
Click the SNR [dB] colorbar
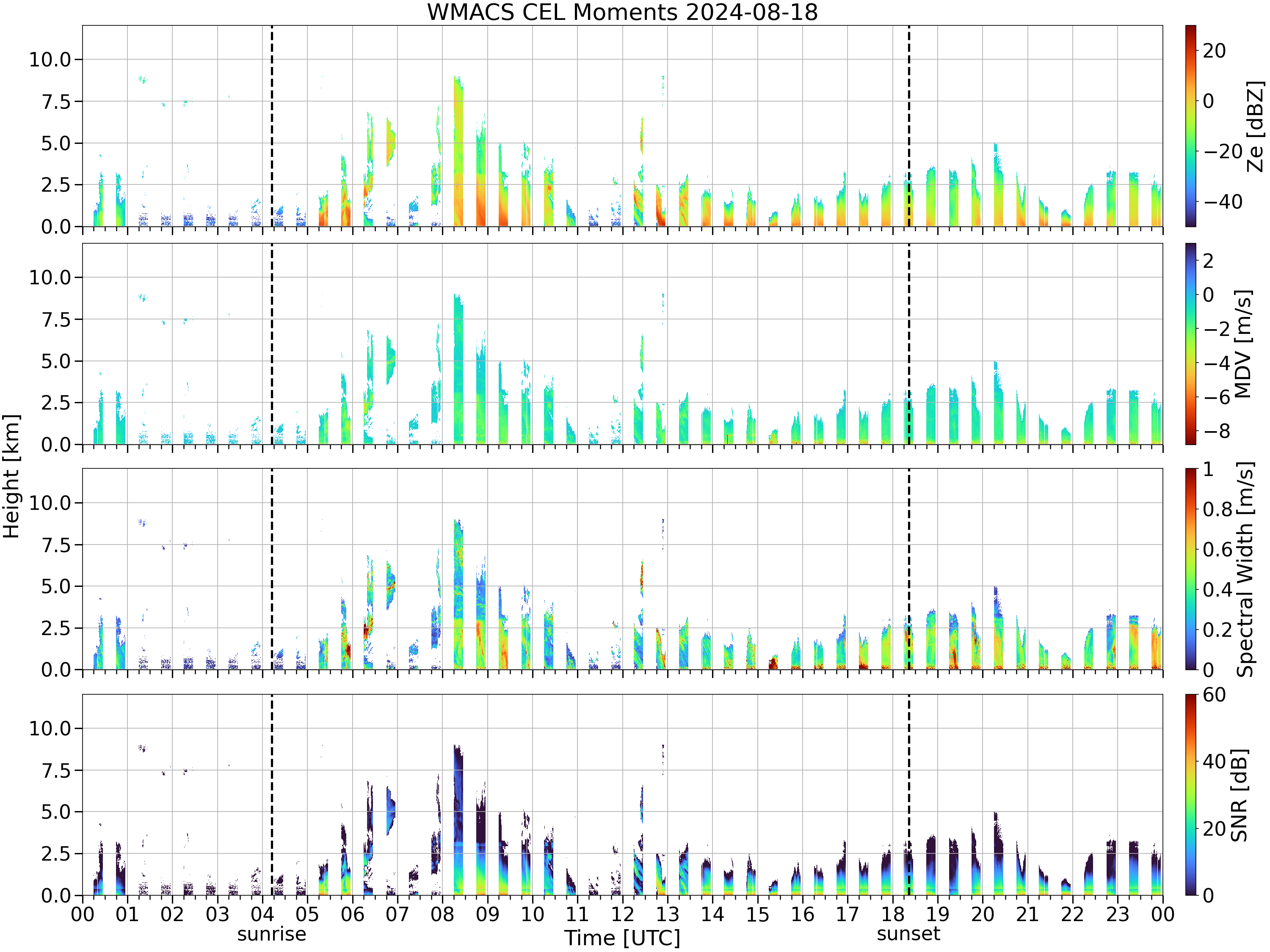click(x=1191, y=795)
